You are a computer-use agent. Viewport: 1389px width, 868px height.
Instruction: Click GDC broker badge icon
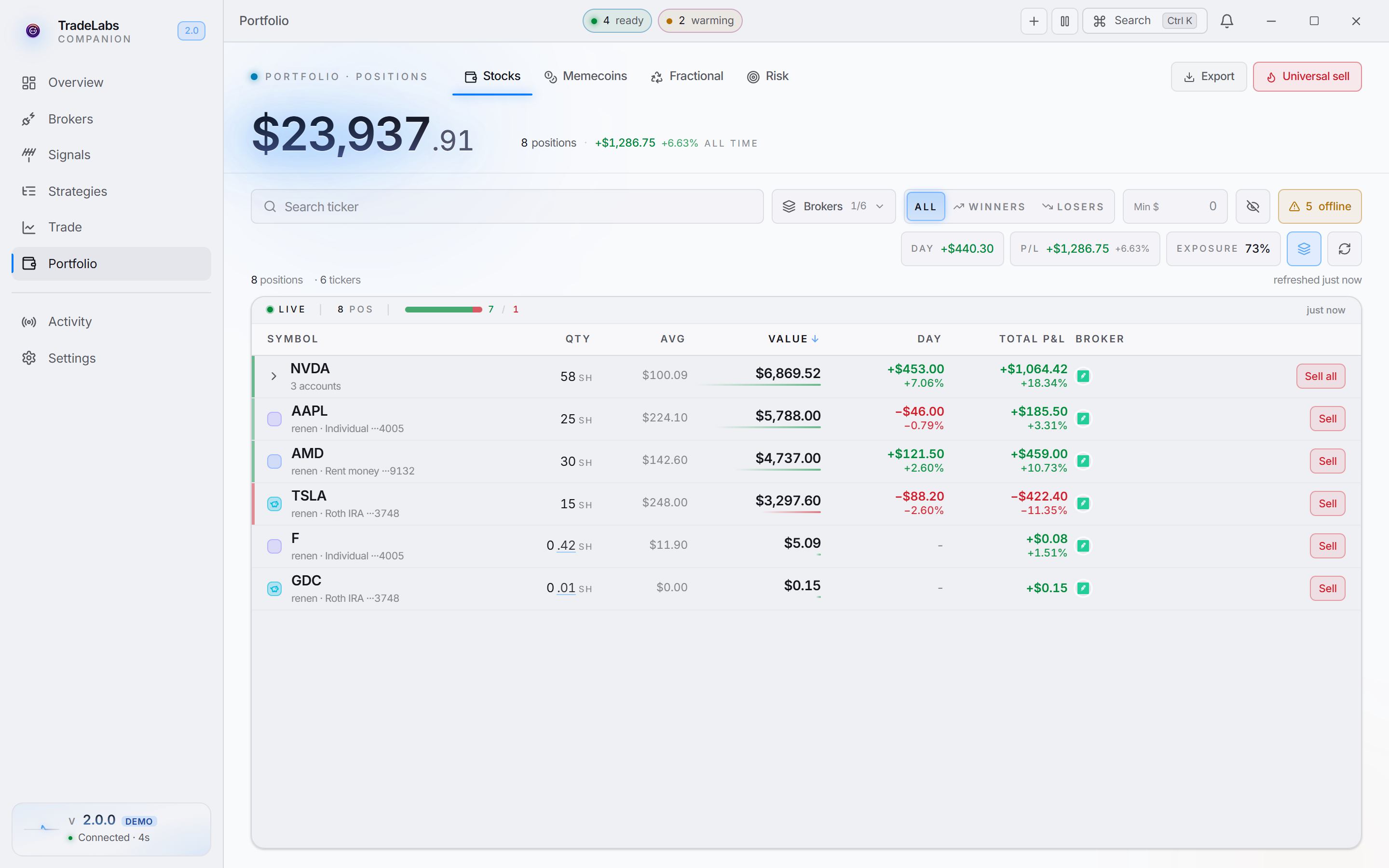1083,588
